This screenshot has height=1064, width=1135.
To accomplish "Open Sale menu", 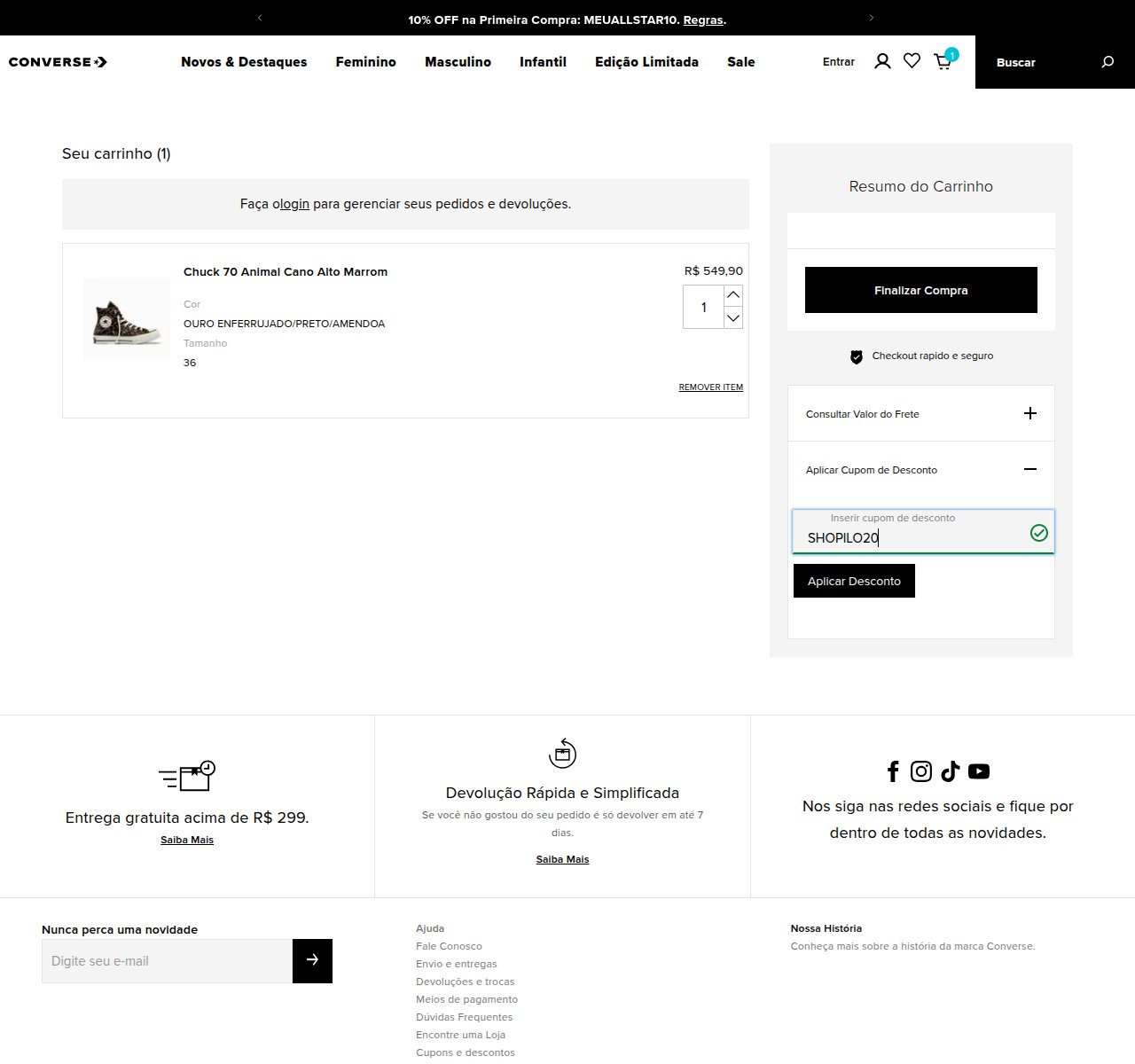I will (741, 62).
